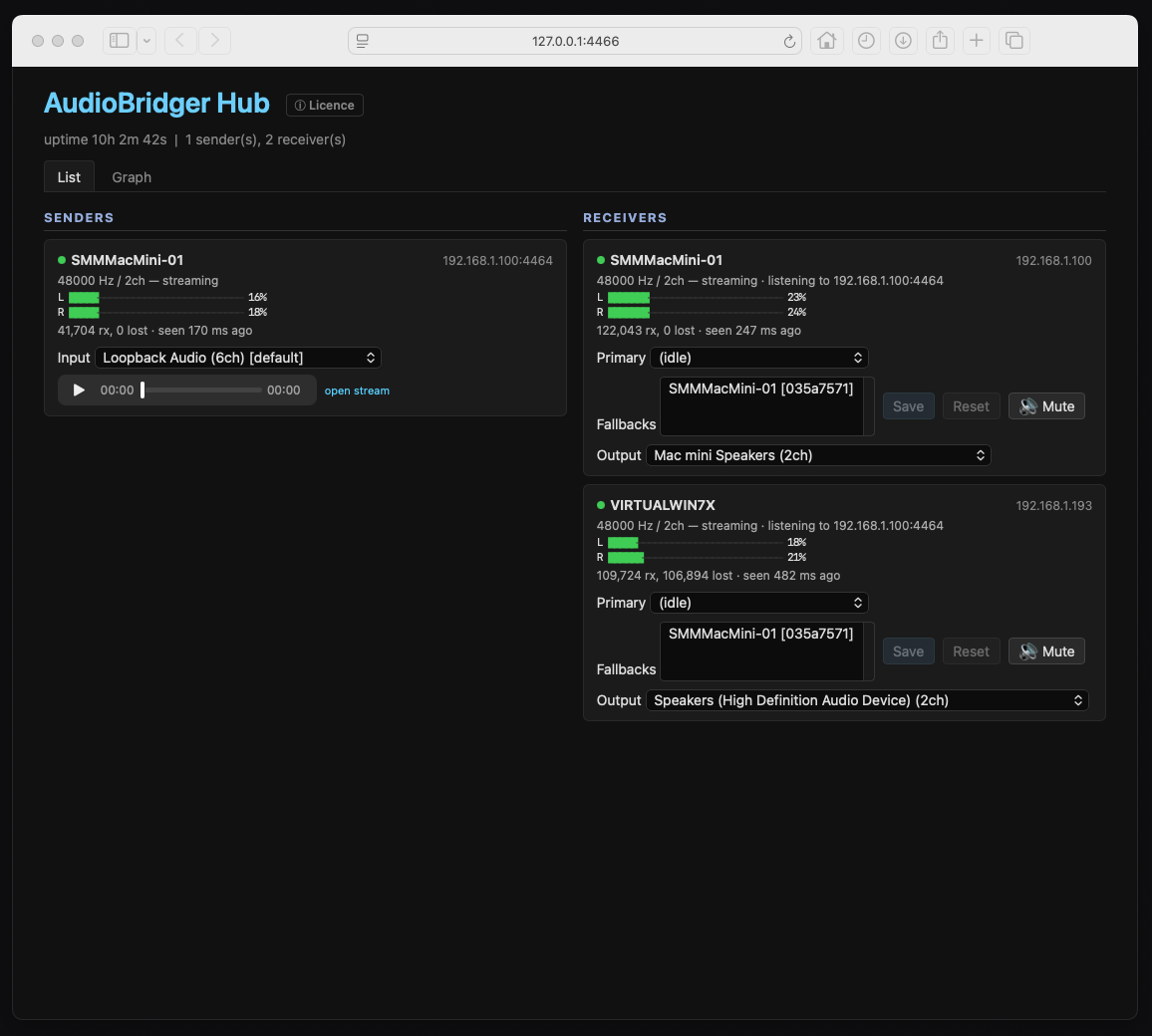This screenshot has width=1152, height=1036.
Task: Open the downloads icon
Action: (x=903, y=41)
